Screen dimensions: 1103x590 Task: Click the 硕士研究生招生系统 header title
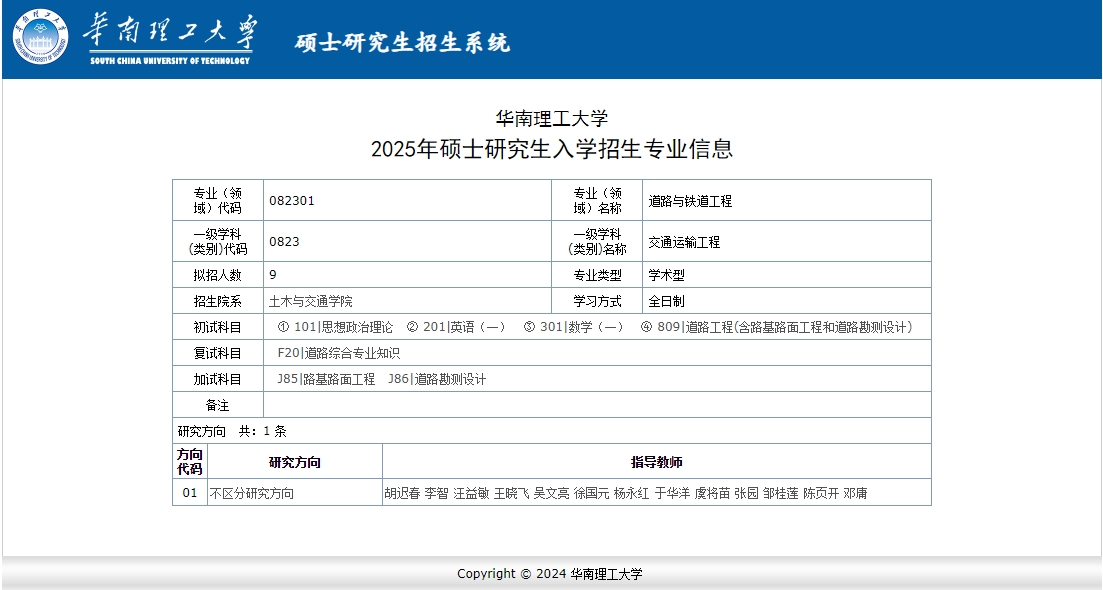[402, 43]
